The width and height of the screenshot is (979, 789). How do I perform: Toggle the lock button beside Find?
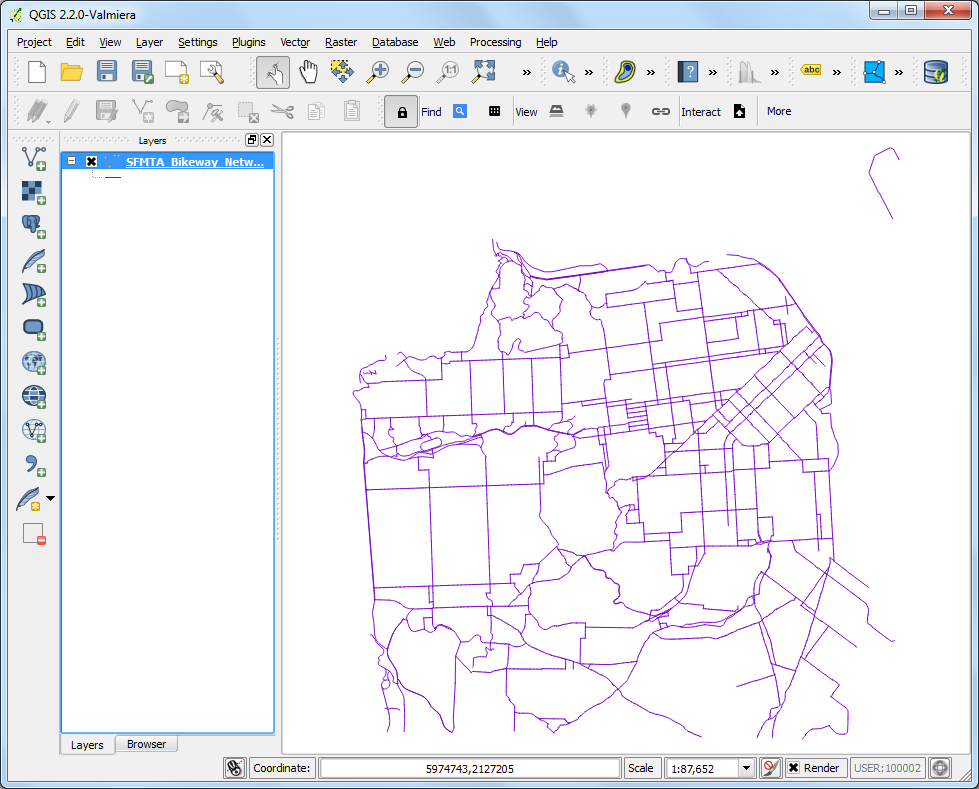coord(401,112)
